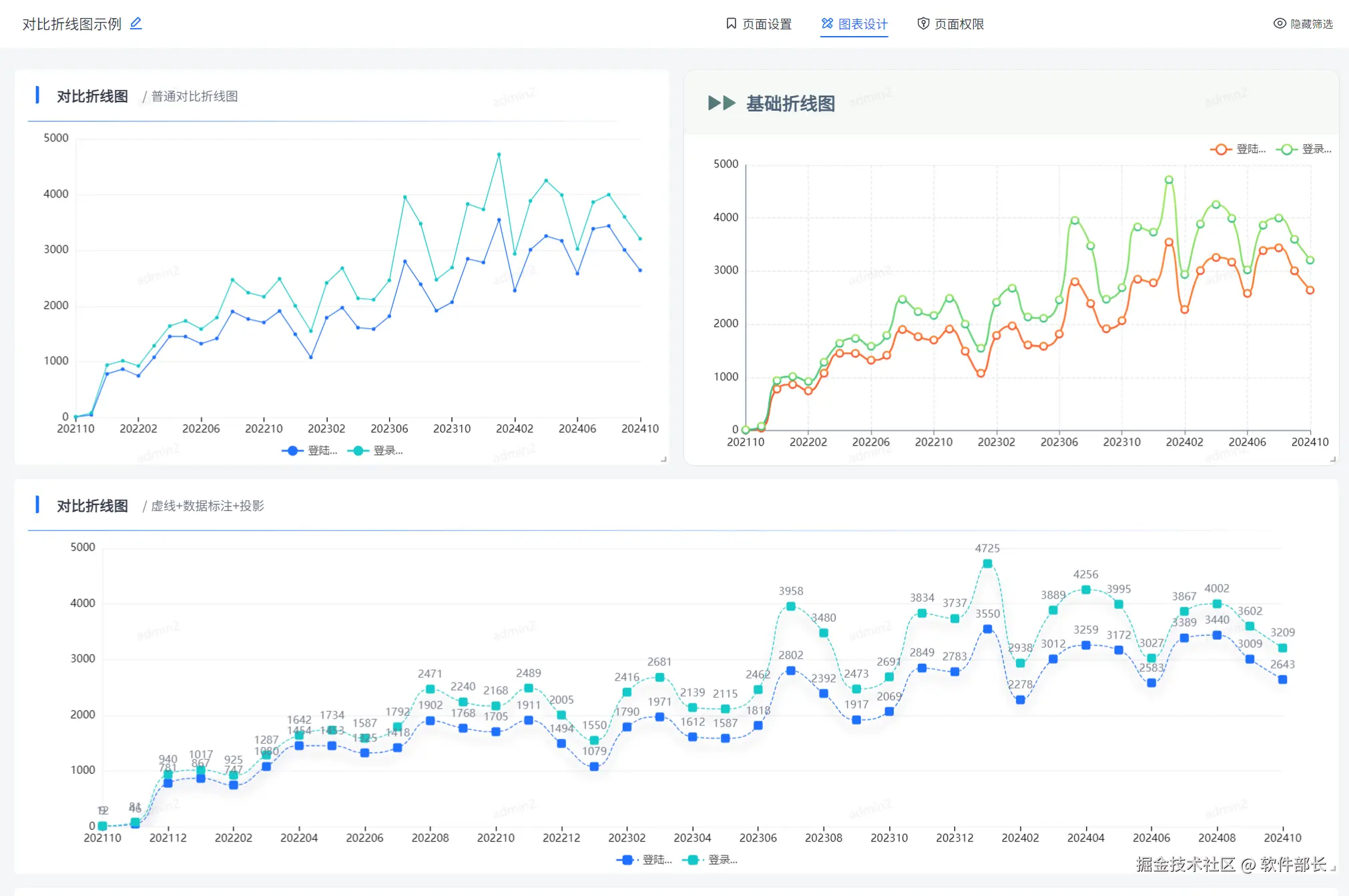1349x896 pixels.
Task: Click the double-arrow icon before 基础折线图
Action: click(x=722, y=103)
